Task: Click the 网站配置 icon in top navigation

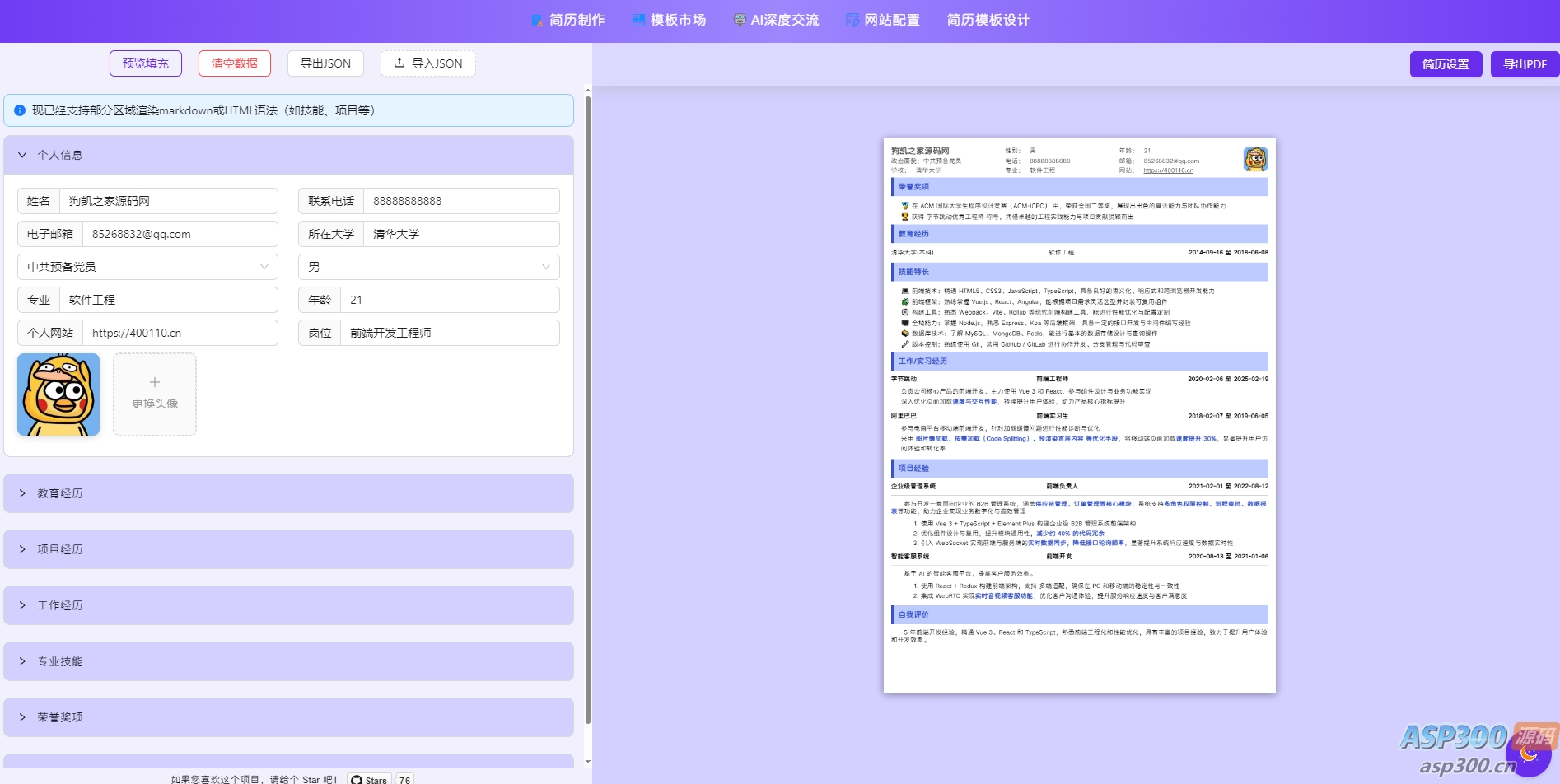Action: click(x=852, y=20)
